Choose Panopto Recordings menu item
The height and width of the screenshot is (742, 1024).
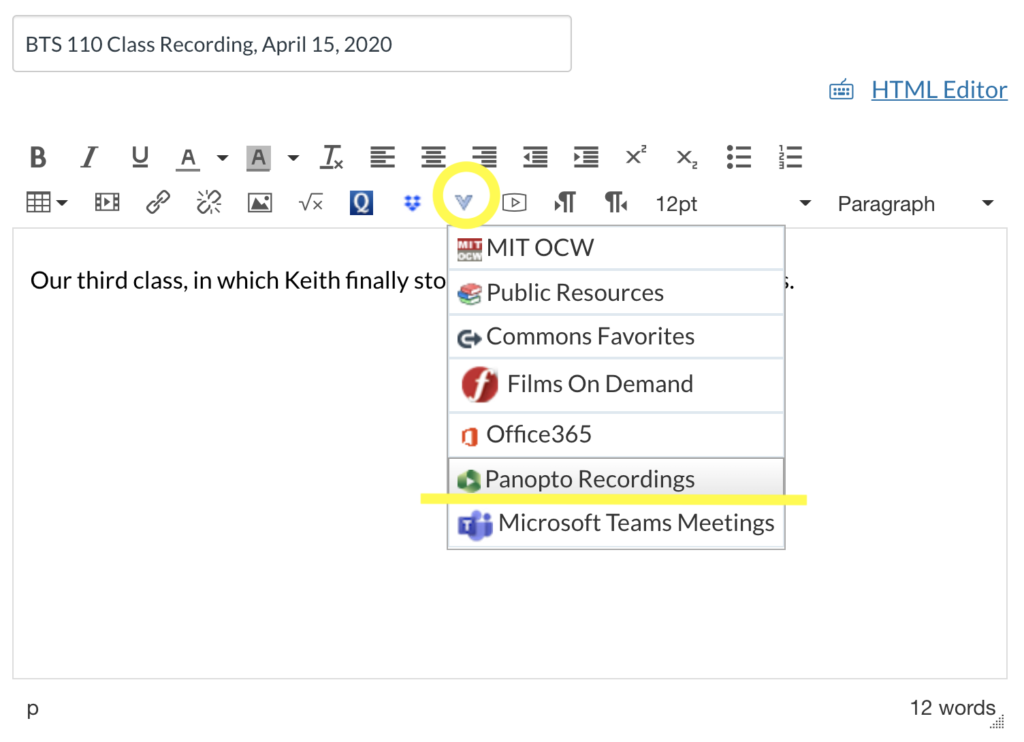616,479
